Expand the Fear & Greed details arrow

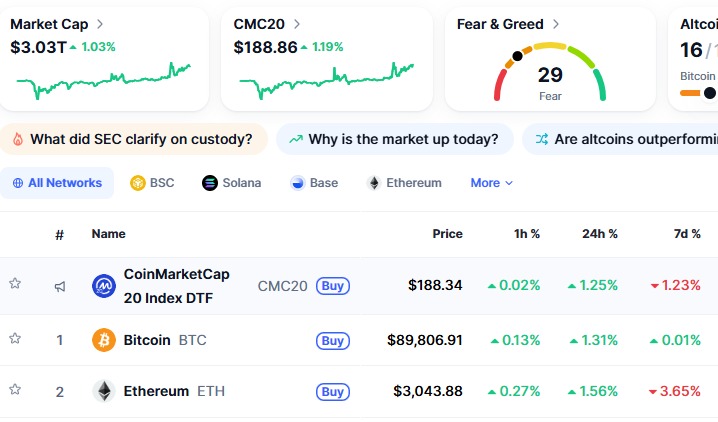556,23
